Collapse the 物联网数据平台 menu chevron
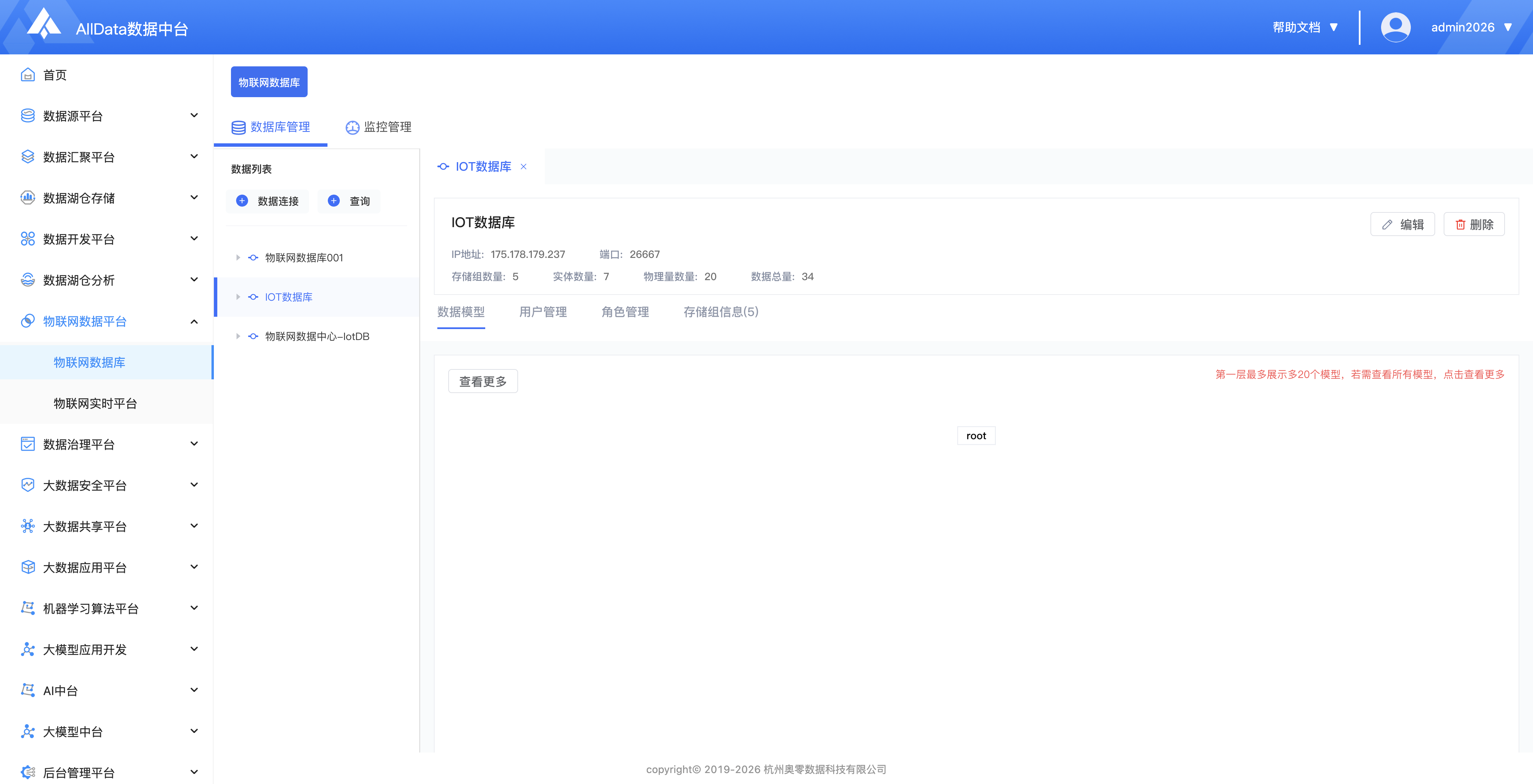Screen dimensions: 1533x784 coord(194,321)
